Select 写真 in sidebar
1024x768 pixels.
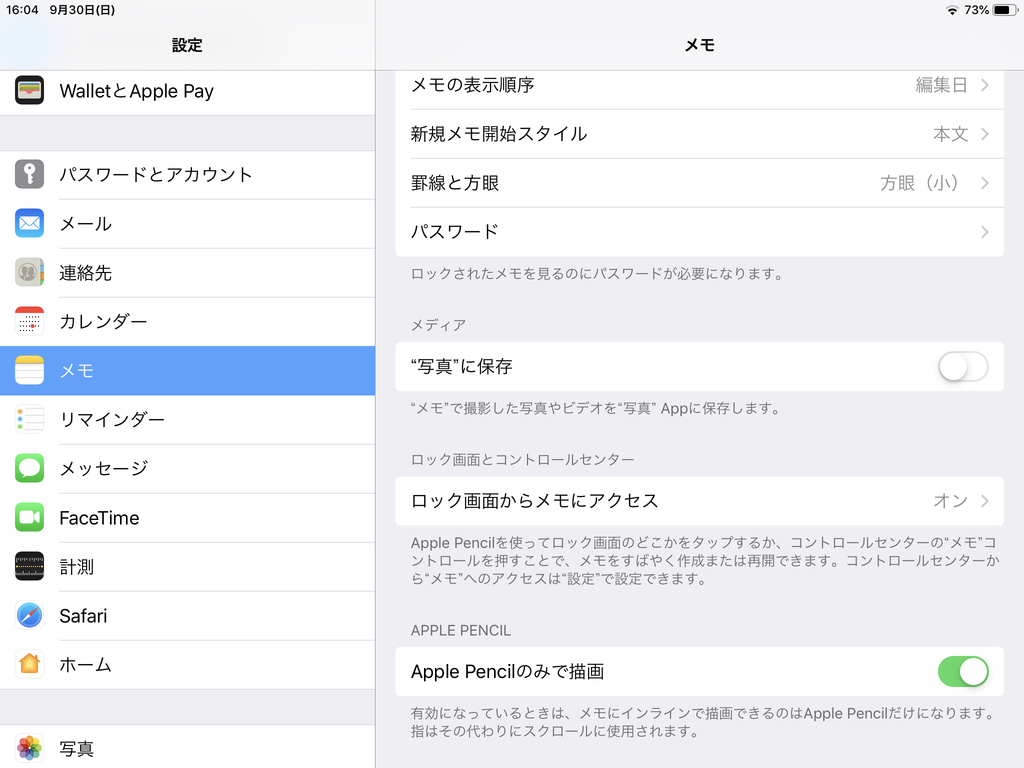coord(187,748)
